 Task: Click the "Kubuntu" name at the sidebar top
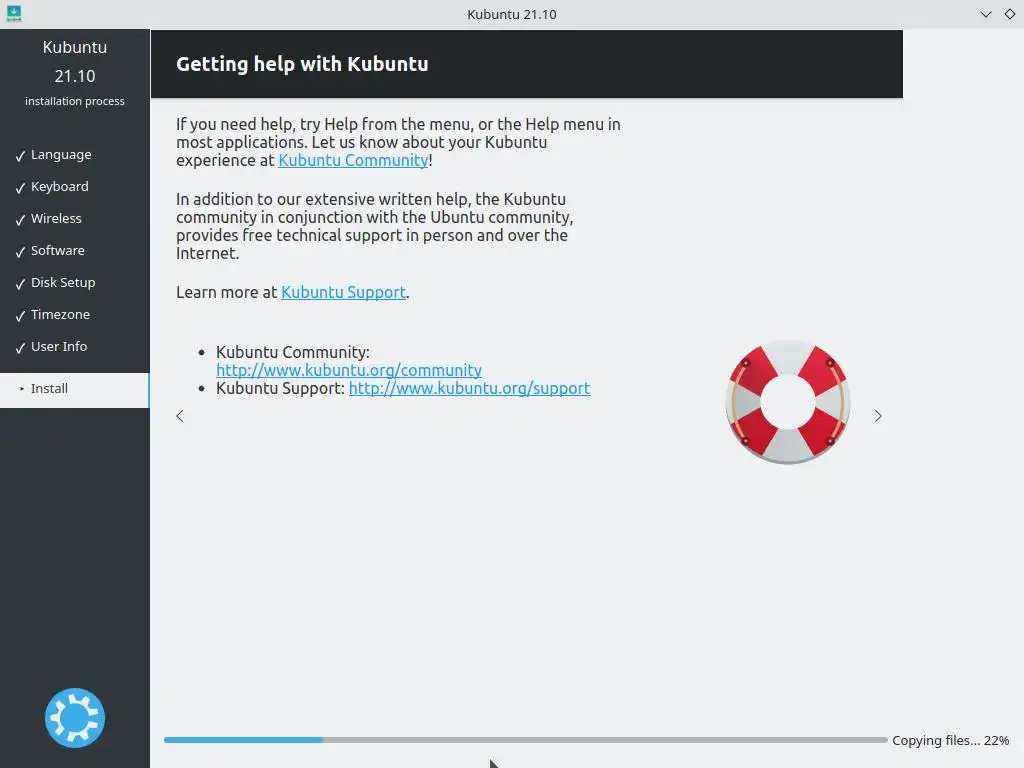[75, 47]
